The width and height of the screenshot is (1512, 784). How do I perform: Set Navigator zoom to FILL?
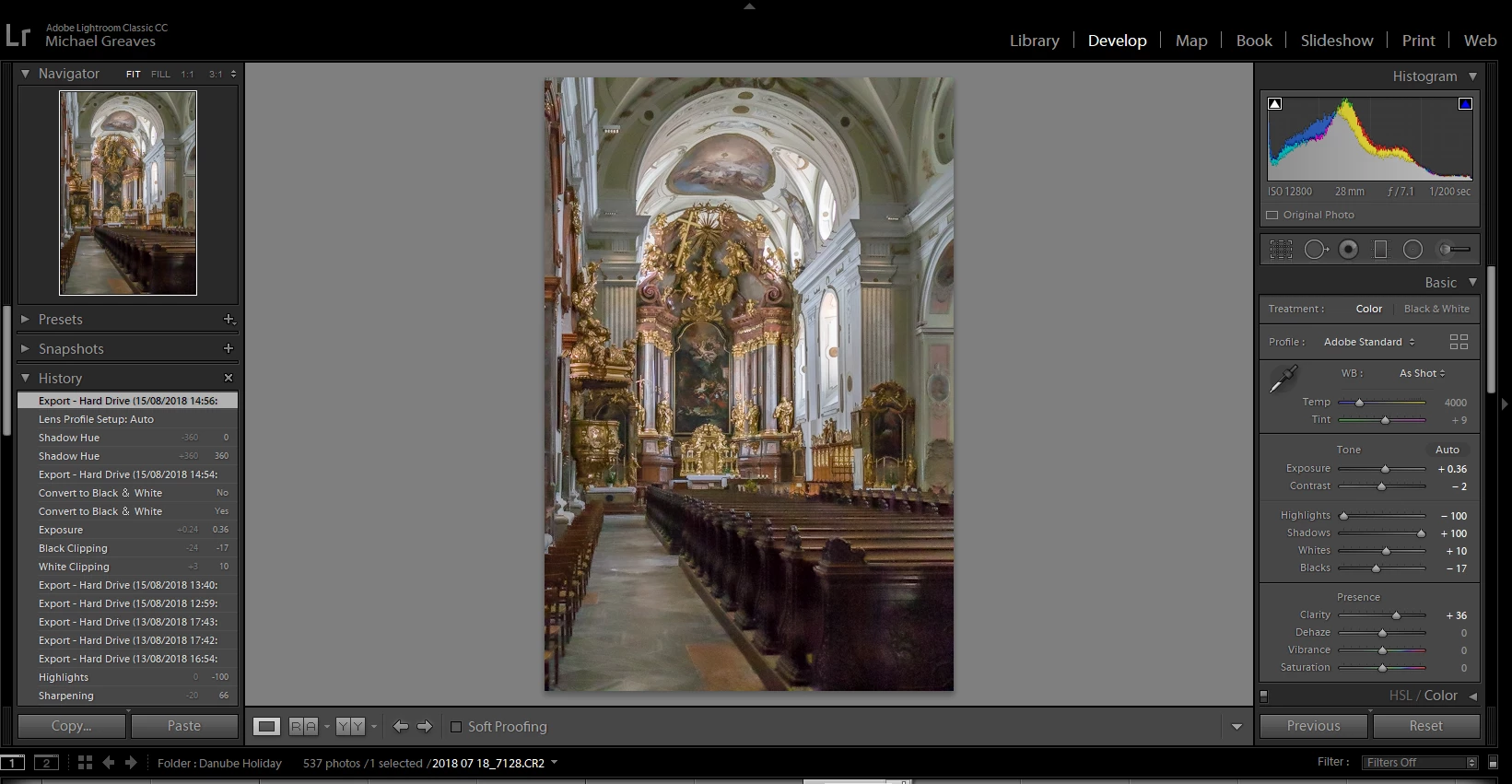coord(160,74)
